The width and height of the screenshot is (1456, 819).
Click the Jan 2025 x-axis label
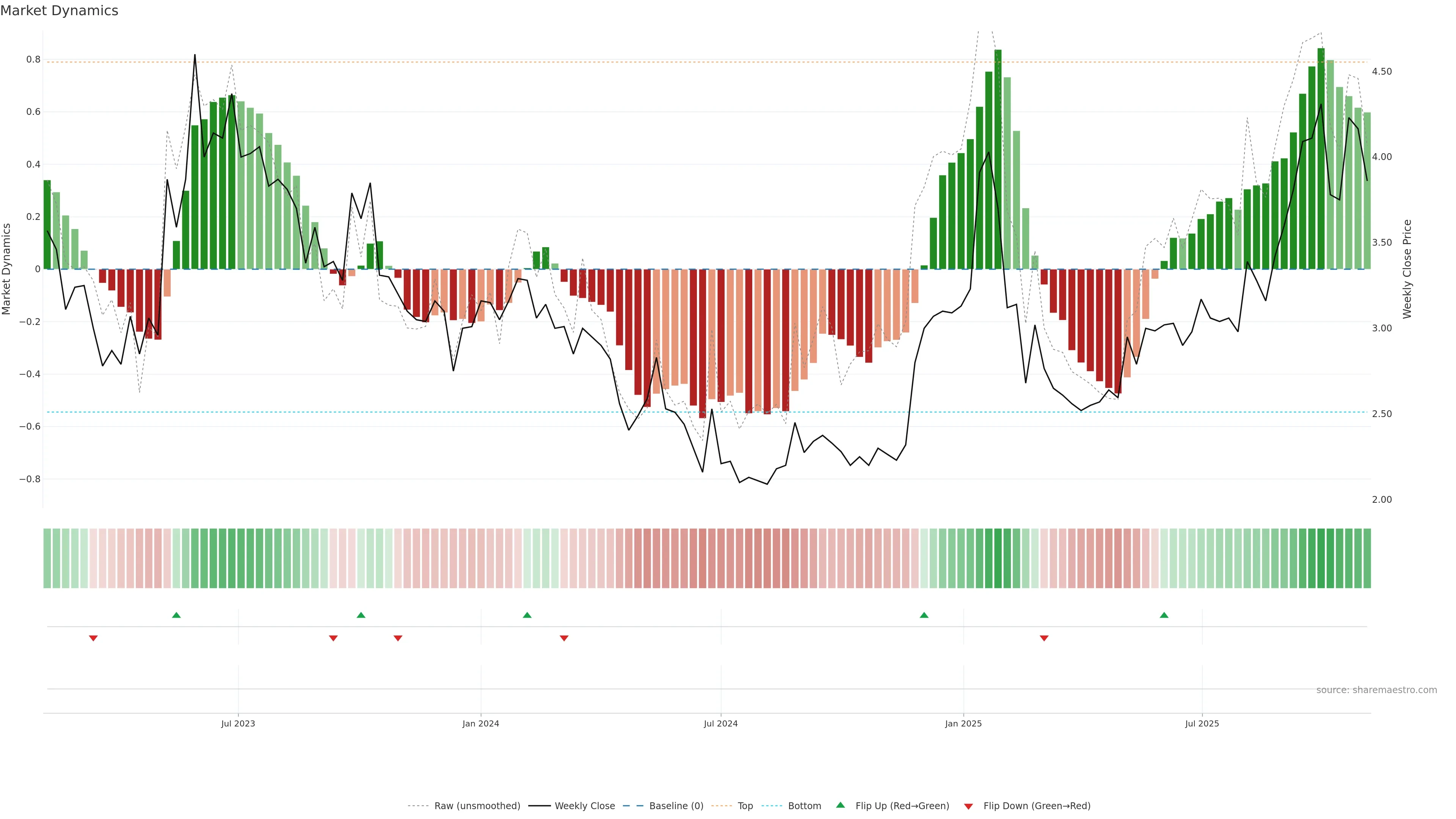pyautogui.click(x=963, y=723)
